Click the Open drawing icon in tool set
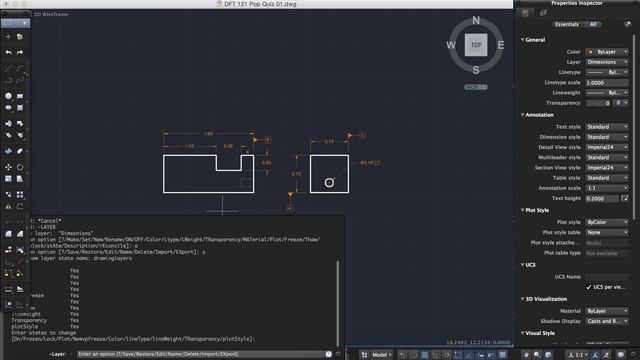This screenshot has width=640, height=360. 20,37
